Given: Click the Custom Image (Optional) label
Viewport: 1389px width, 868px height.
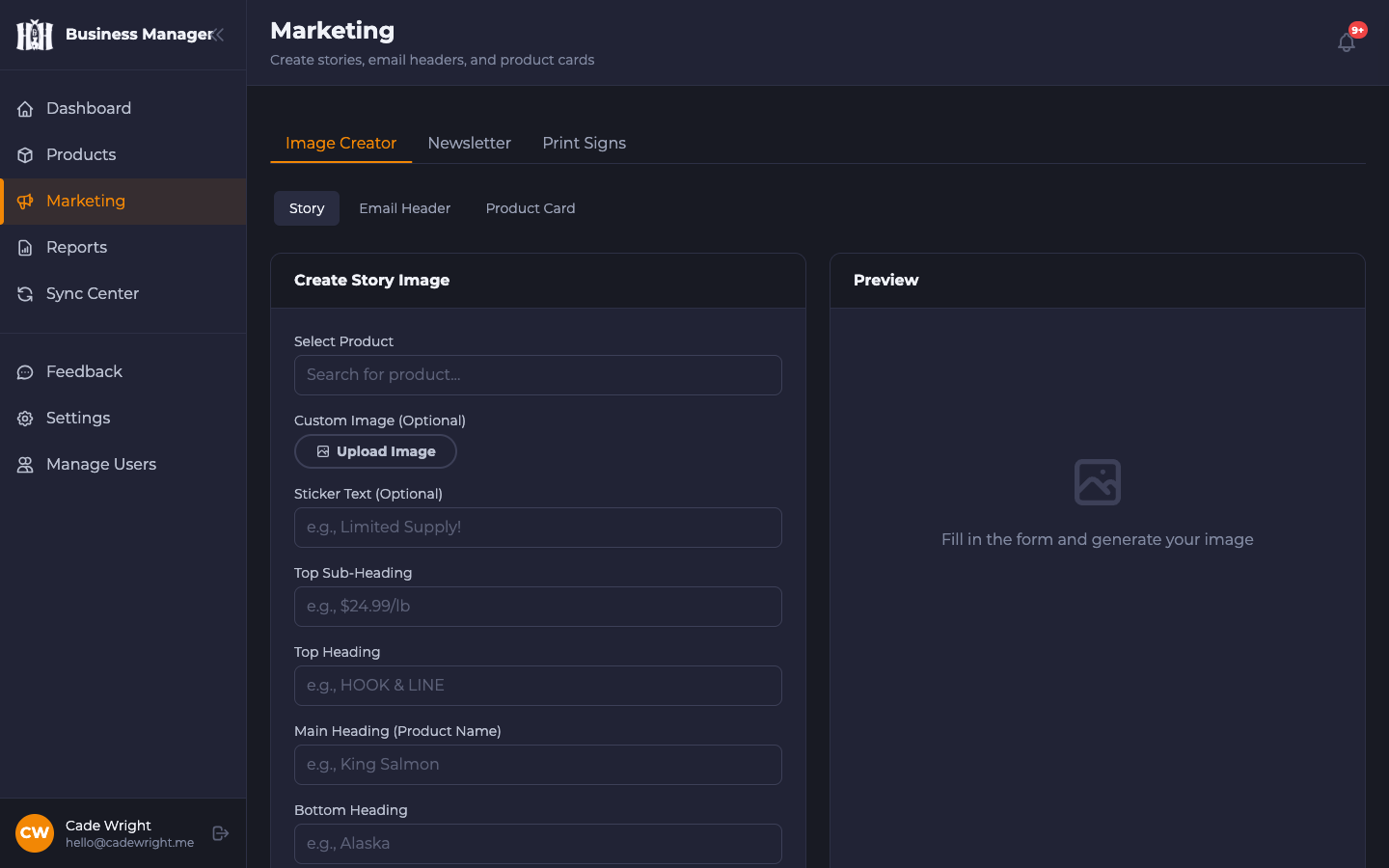Looking at the screenshot, I should point(380,420).
